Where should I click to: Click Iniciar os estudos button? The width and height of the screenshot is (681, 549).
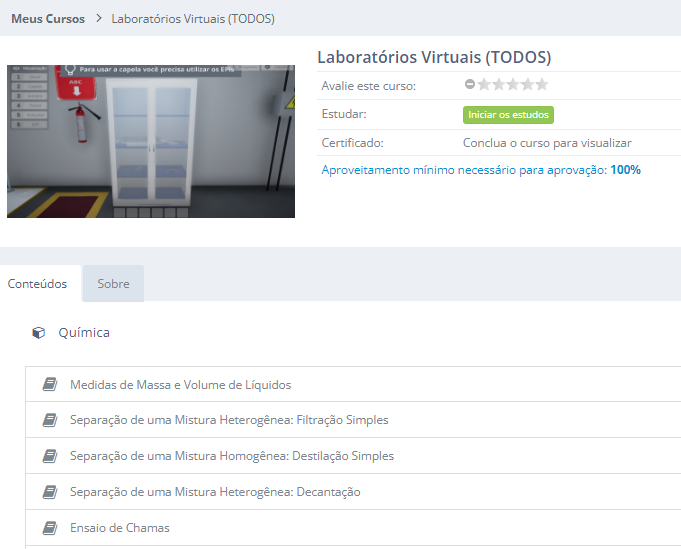[x=508, y=115]
